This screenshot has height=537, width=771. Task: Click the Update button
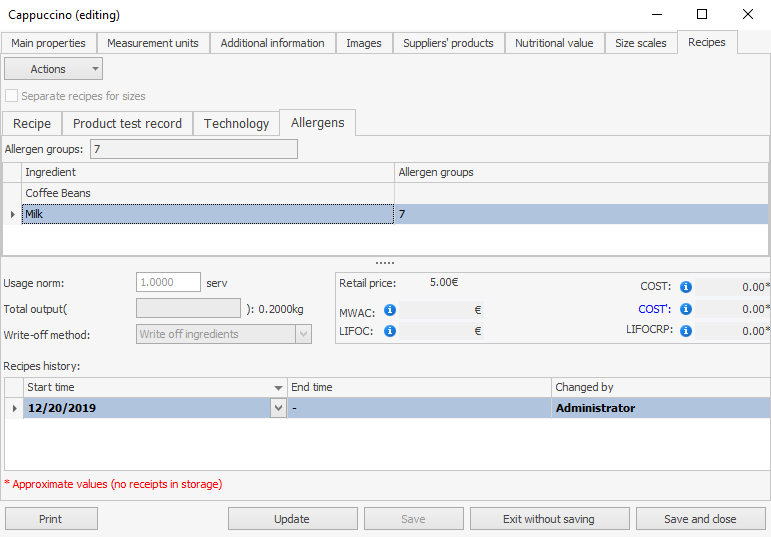tap(292, 519)
